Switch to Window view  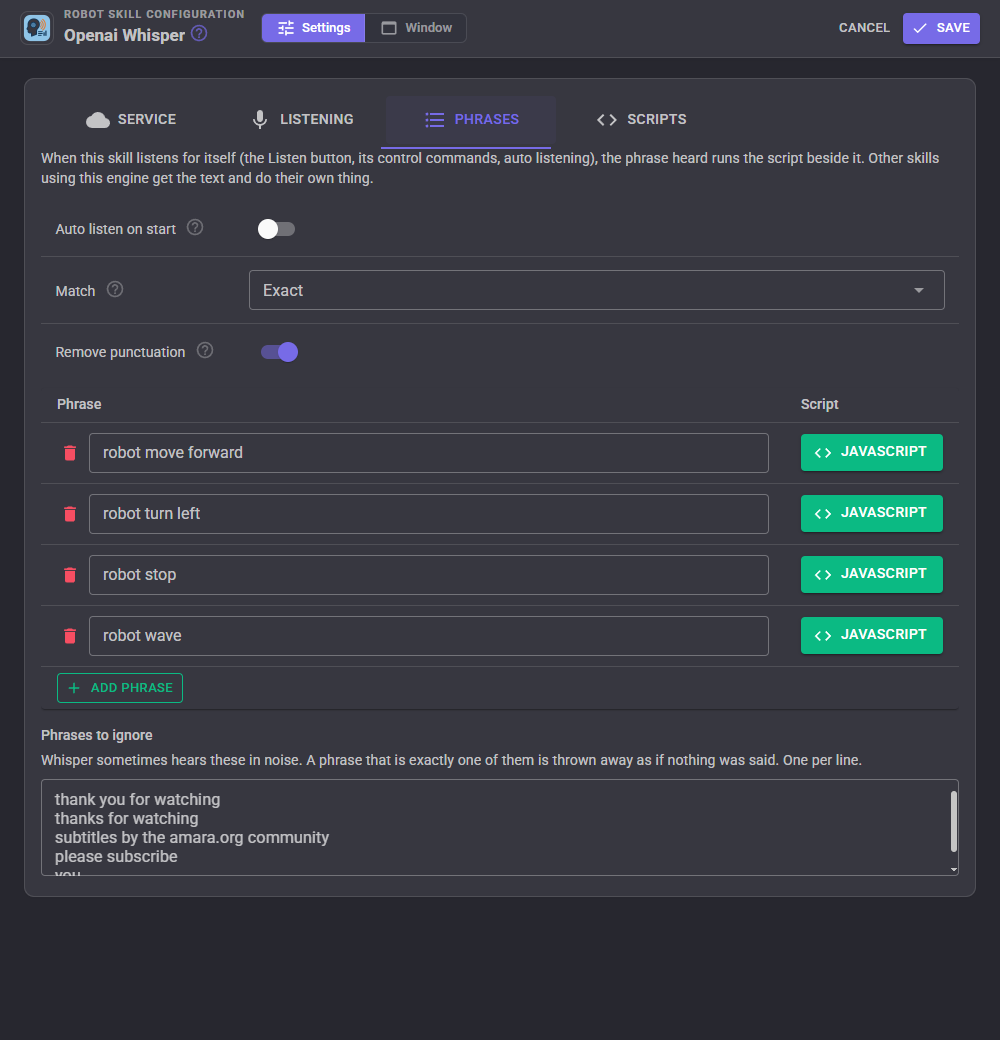[416, 28]
